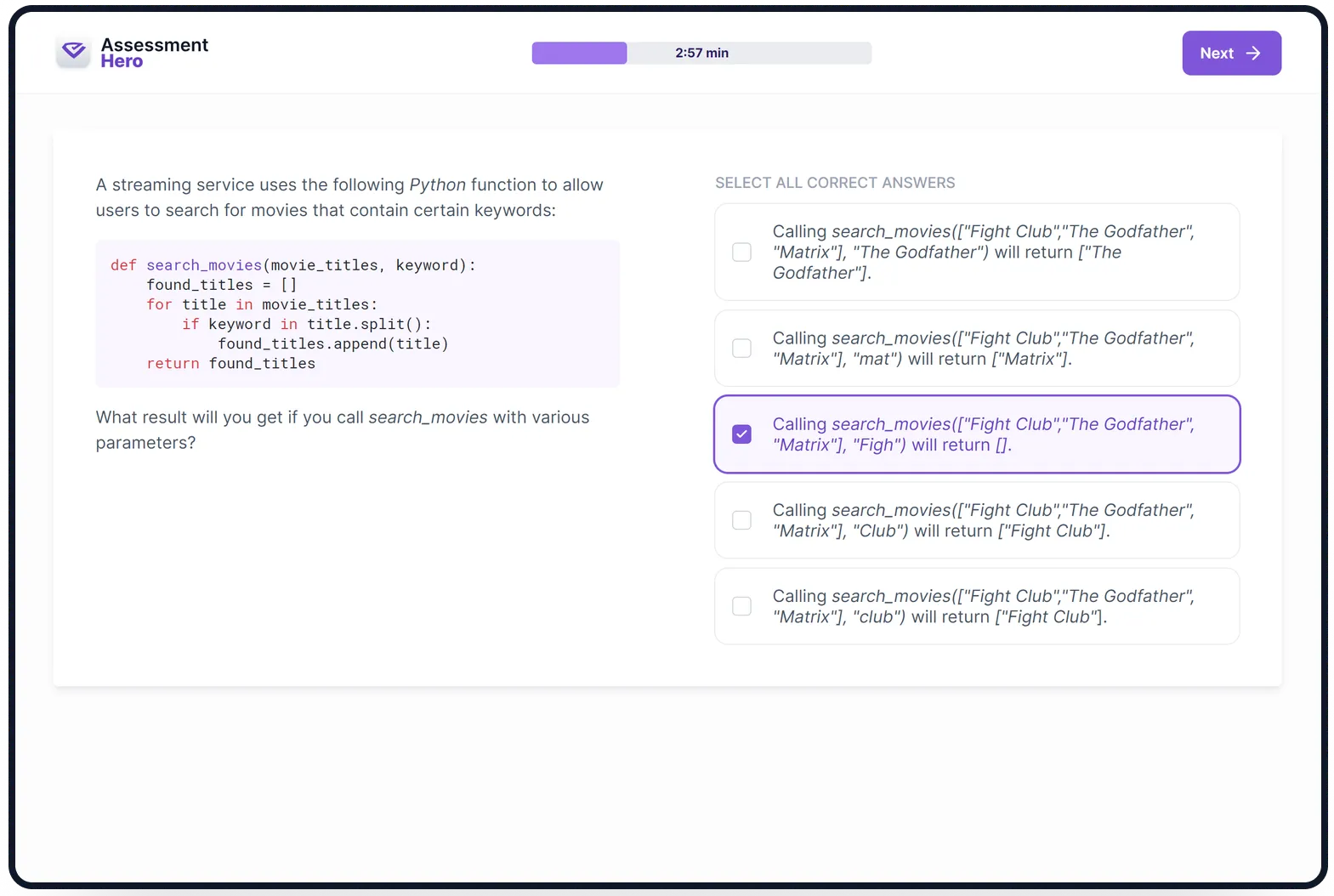Click the timer progress bar showing 2:57 min
Image resolution: width=1334 pixels, height=896 pixels.
701,53
